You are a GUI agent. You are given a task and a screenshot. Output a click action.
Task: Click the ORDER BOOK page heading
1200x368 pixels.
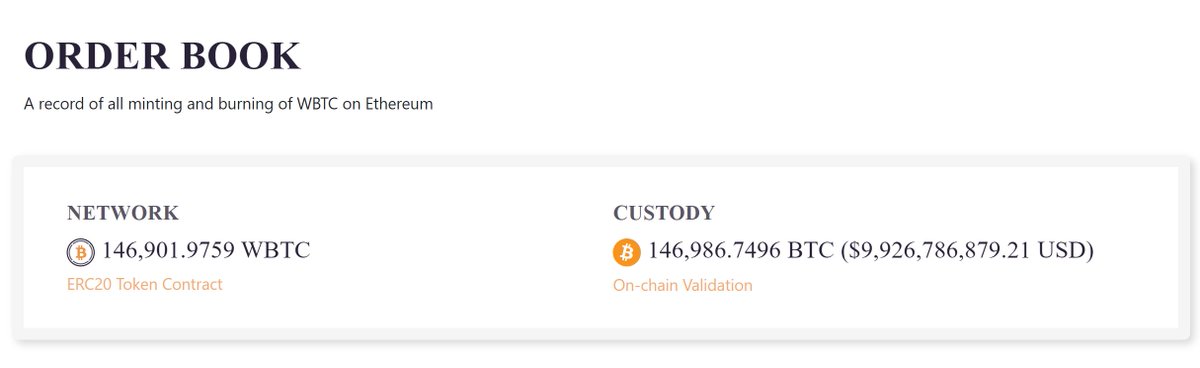(x=162, y=56)
